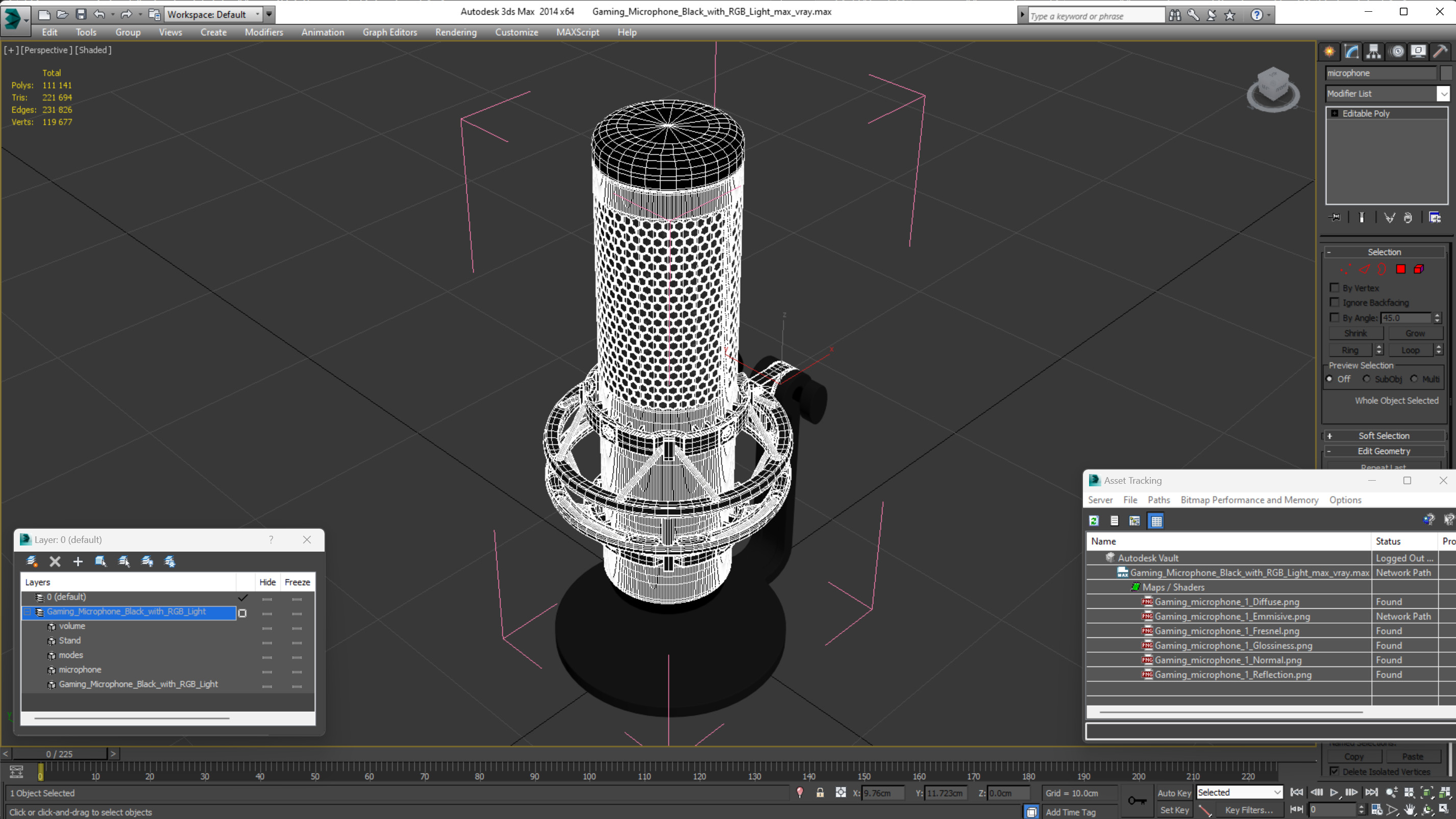
Task: Select the Polygon sub-object level icon
Action: pos(1400,269)
